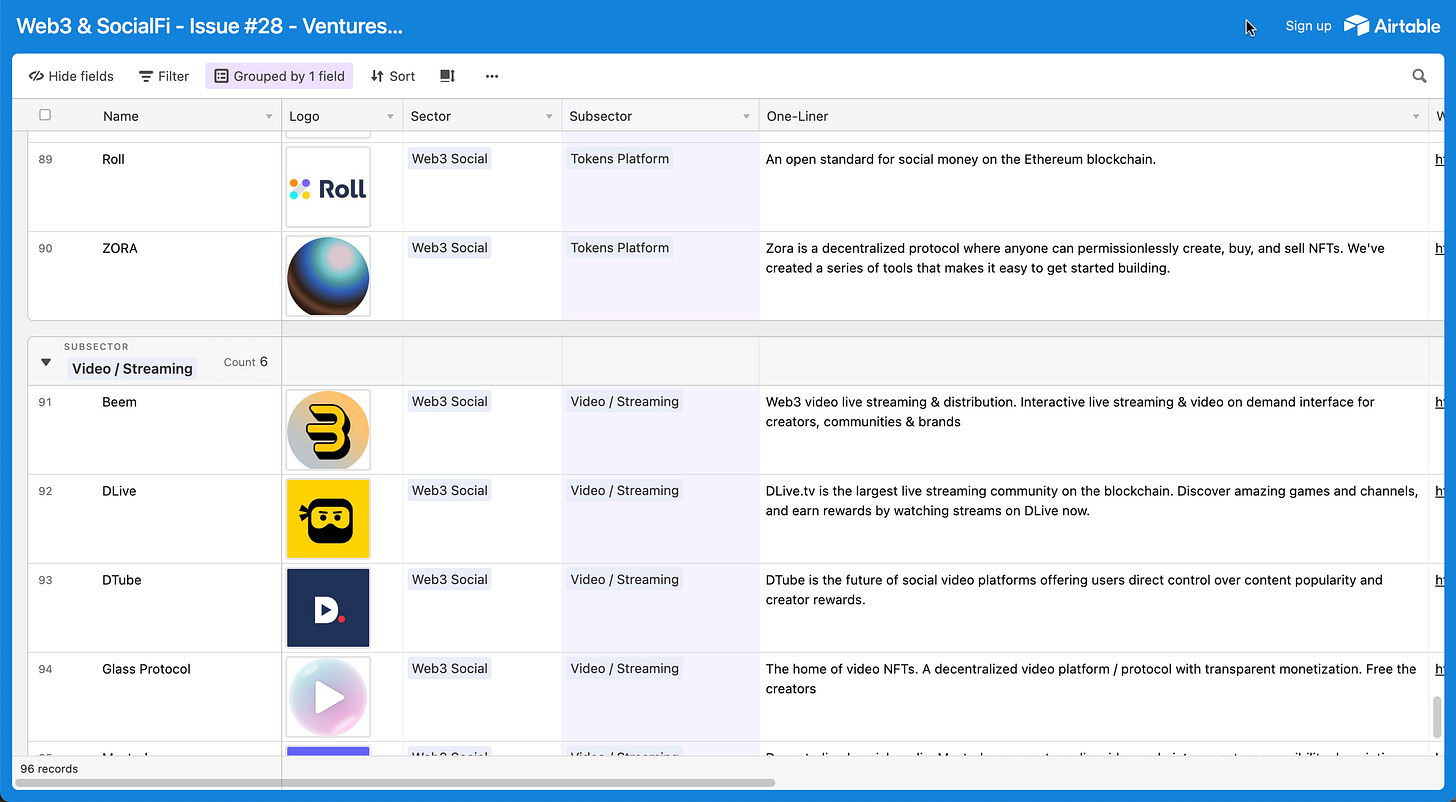The width and height of the screenshot is (1456, 802).
Task: Click row number 89
Action: coord(46,159)
